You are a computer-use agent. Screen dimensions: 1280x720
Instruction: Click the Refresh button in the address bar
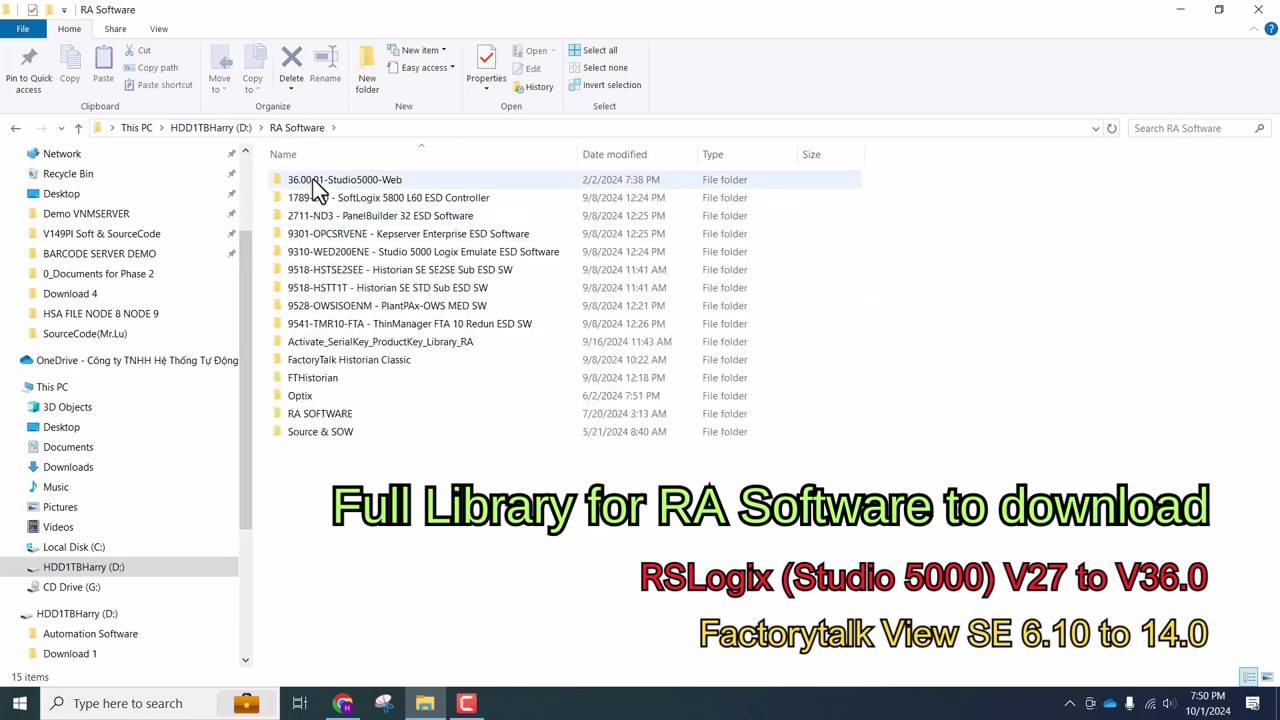1111,128
